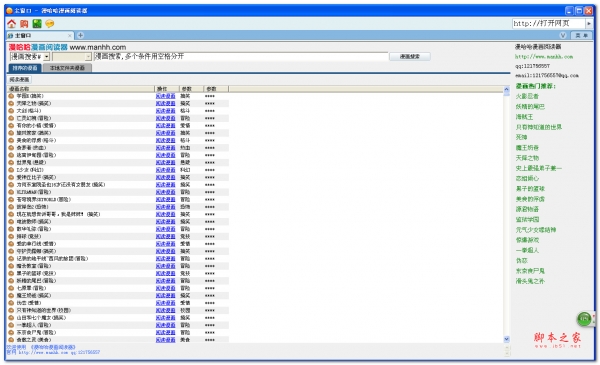
Task: Click icon of 有你的小镇(爱情) row
Action: click(11, 125)
